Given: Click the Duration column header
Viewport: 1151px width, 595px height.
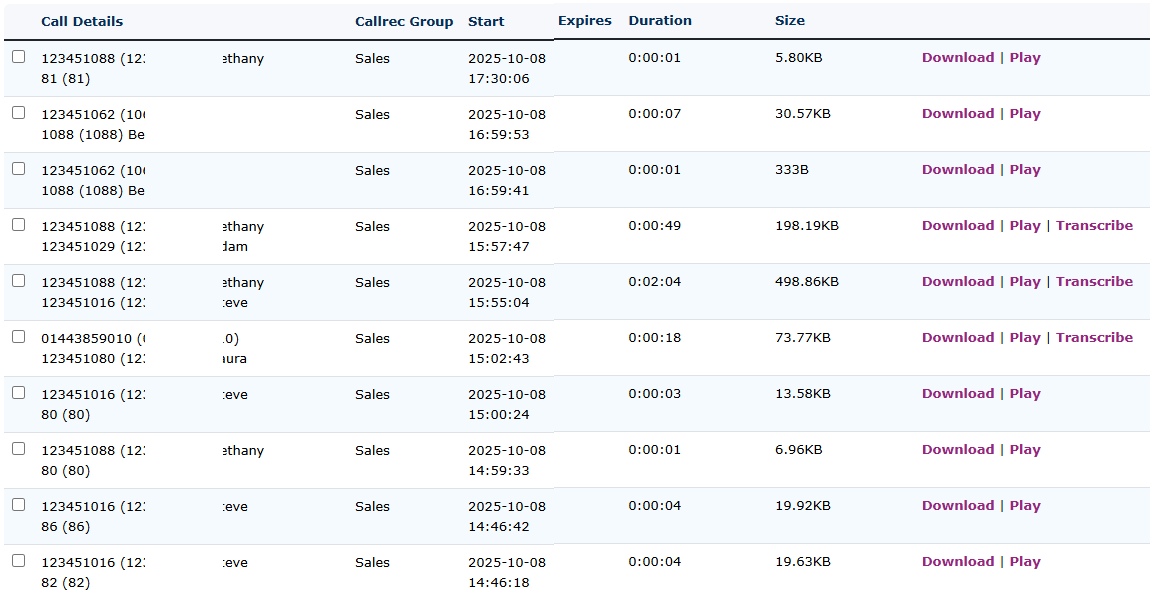Looking at the screenshot, I should (659, 21).
